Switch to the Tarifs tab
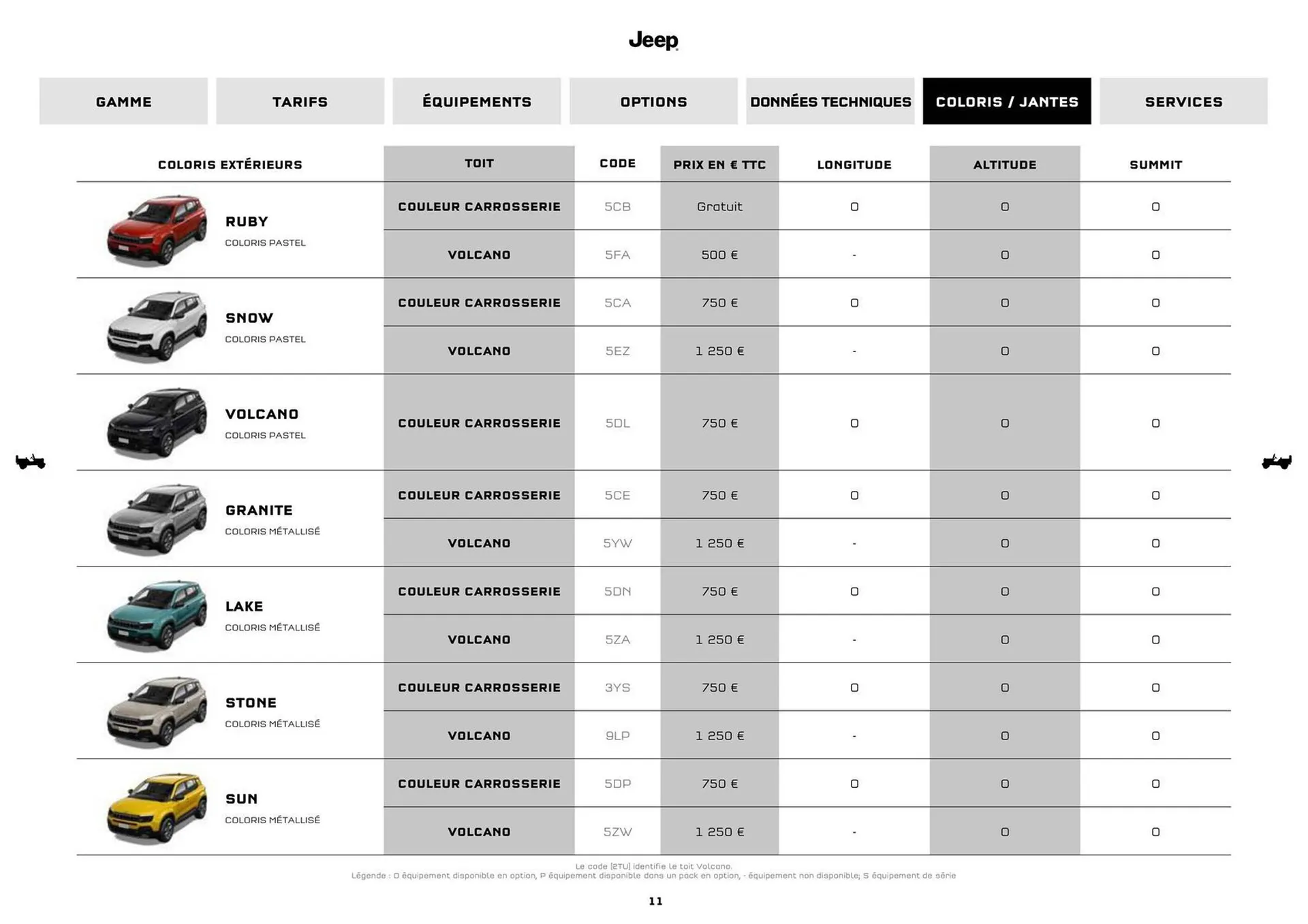 click(300, 101)
